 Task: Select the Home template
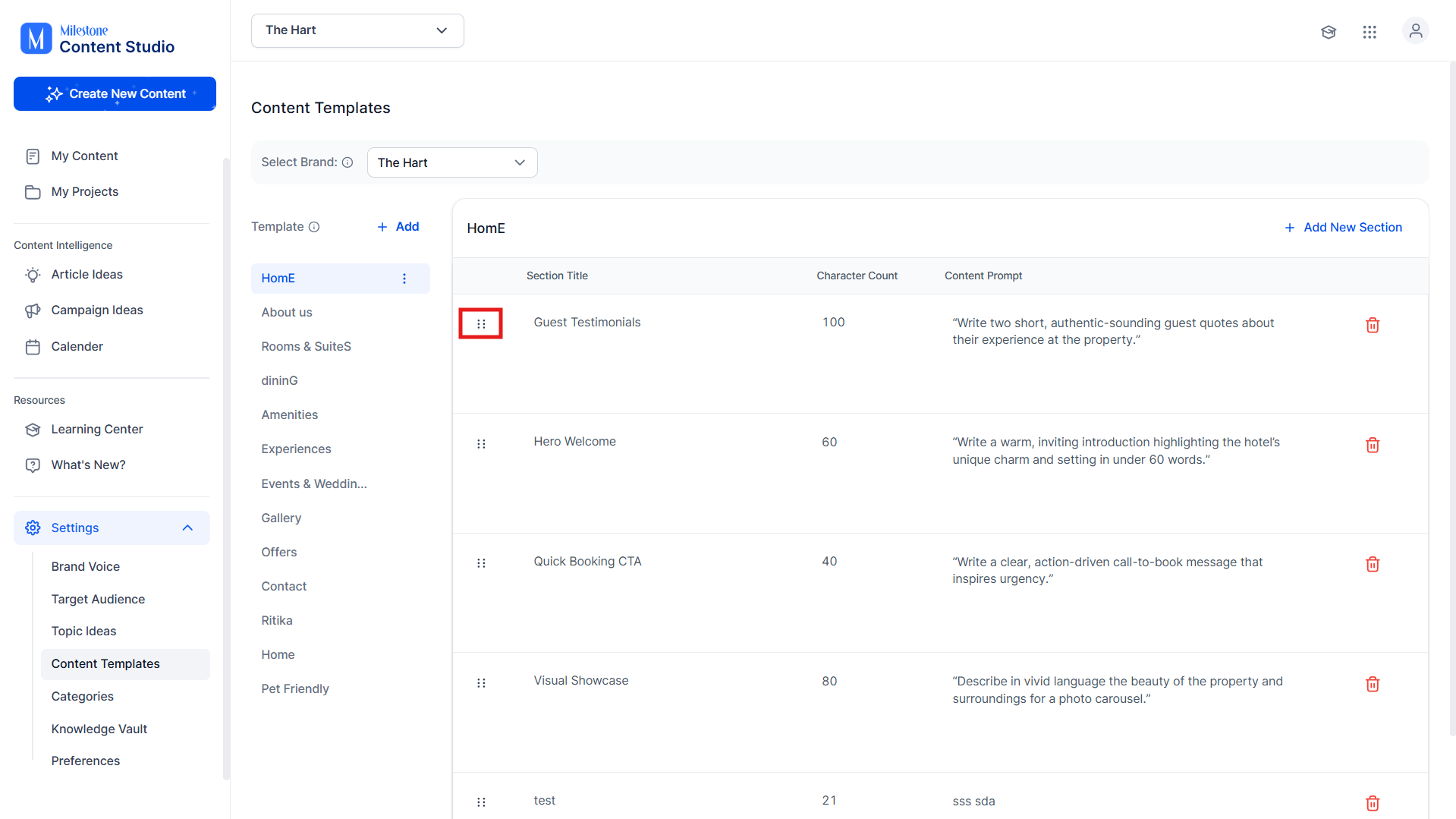coord(278,655)
